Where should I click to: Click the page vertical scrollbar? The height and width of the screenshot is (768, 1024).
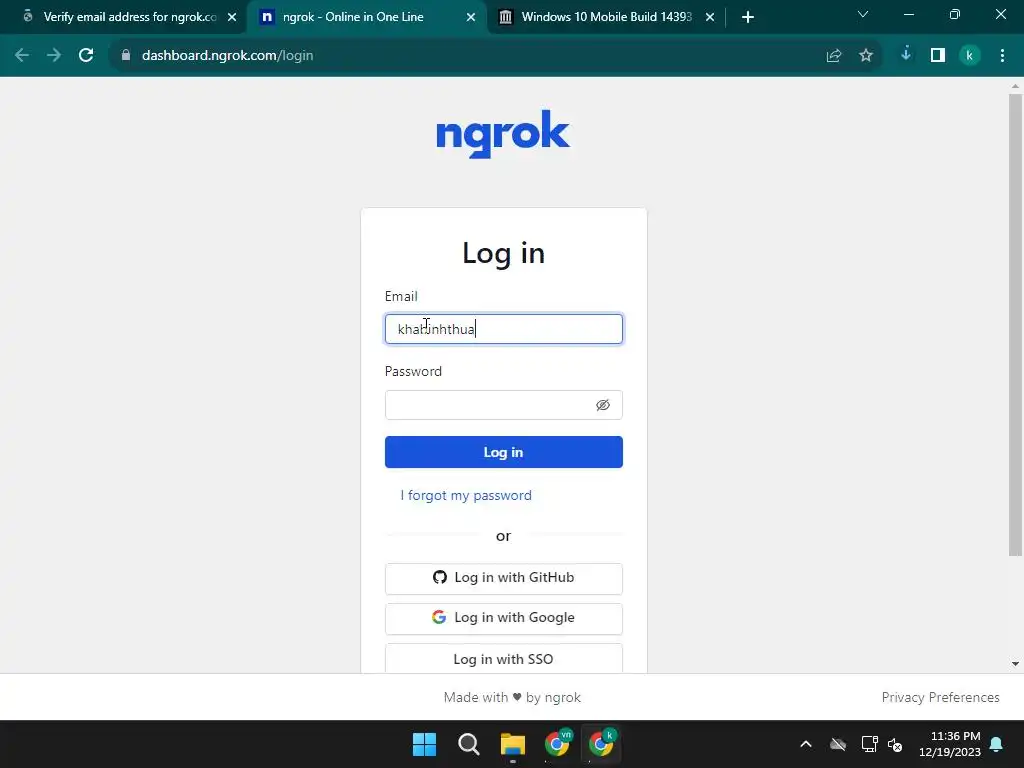[1015, 325]
